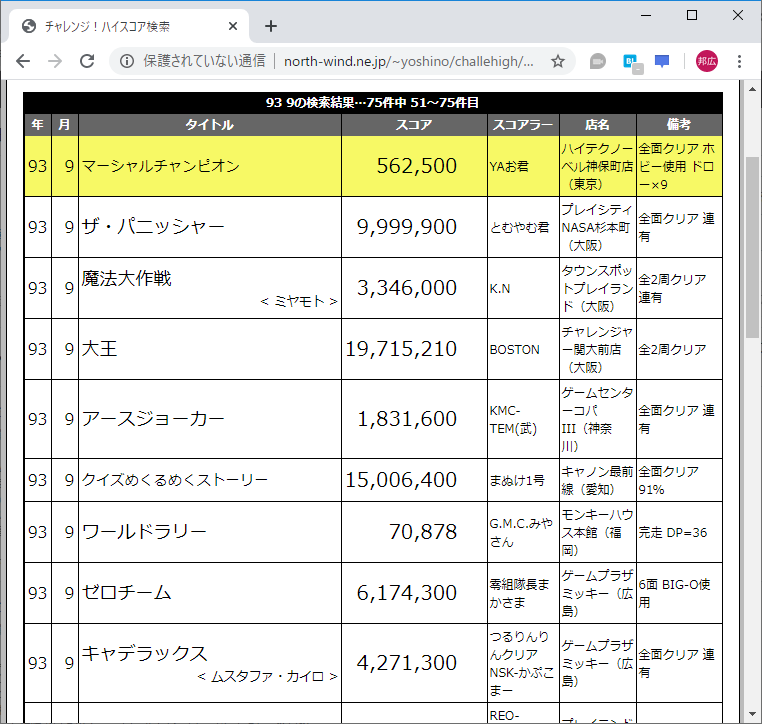This screenshot has height=724, width=762.
Task: Click scorer name まぬけ1号
Action: [x=517, y=481]
